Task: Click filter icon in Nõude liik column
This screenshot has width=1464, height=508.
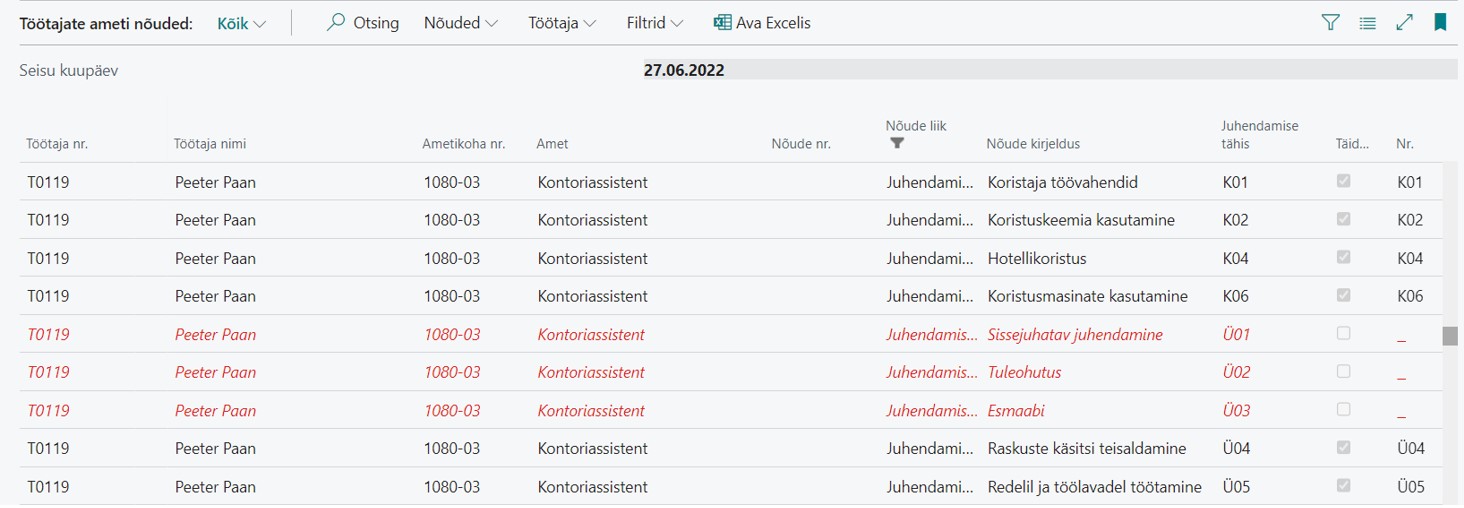Action: point(897,143)
